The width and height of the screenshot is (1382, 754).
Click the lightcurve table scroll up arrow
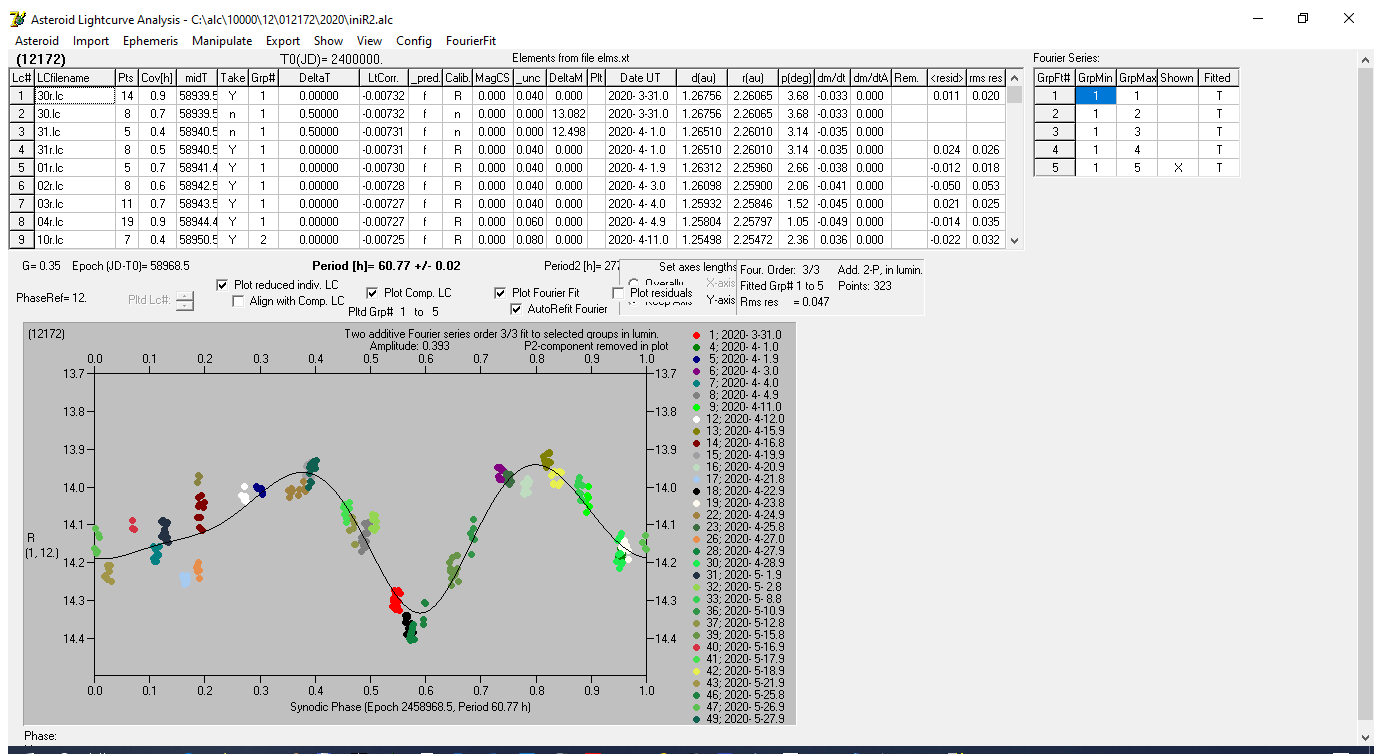coord(1015,77)
